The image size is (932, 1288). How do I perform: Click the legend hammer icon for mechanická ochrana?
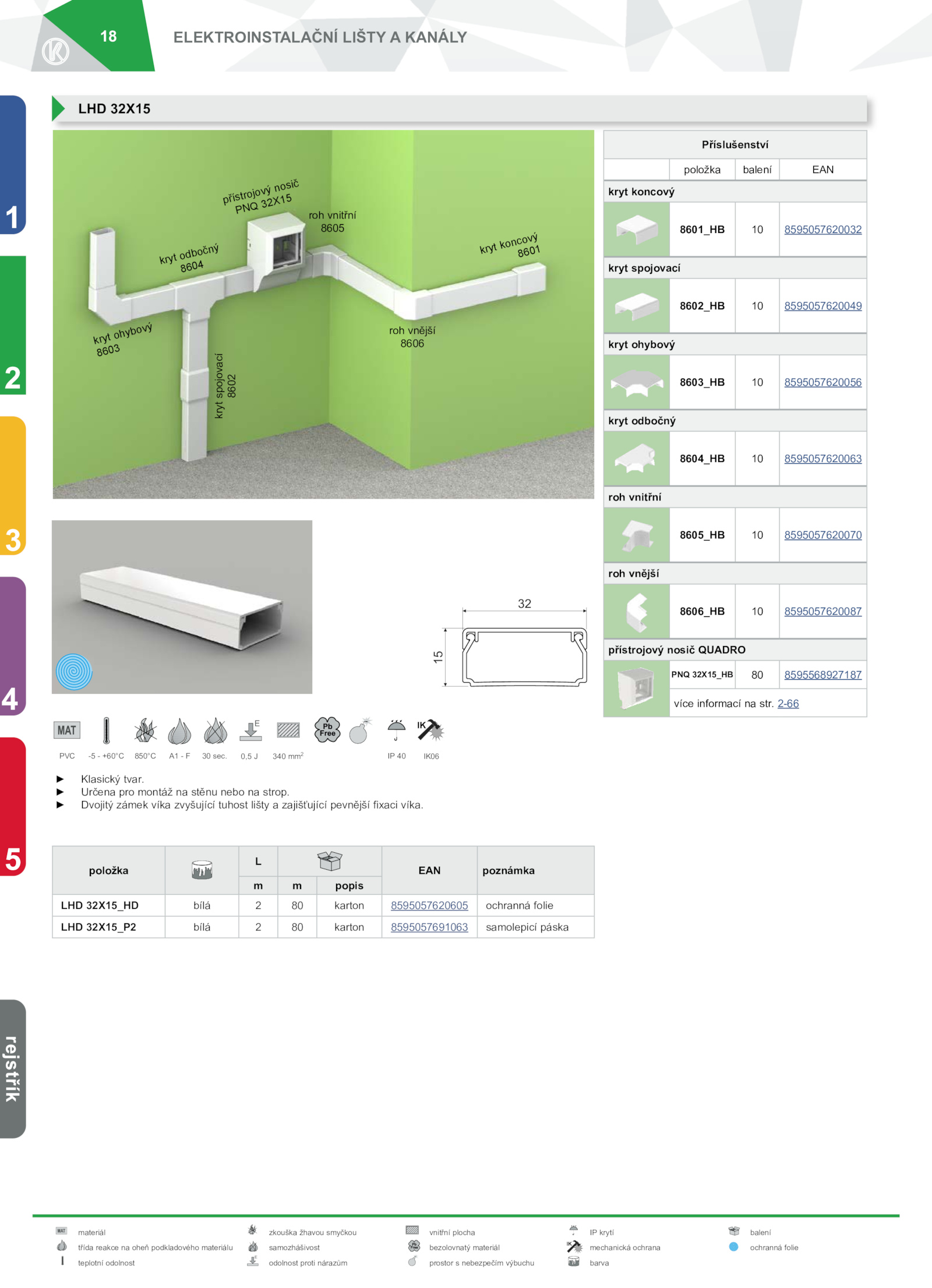coord(574,1247)
